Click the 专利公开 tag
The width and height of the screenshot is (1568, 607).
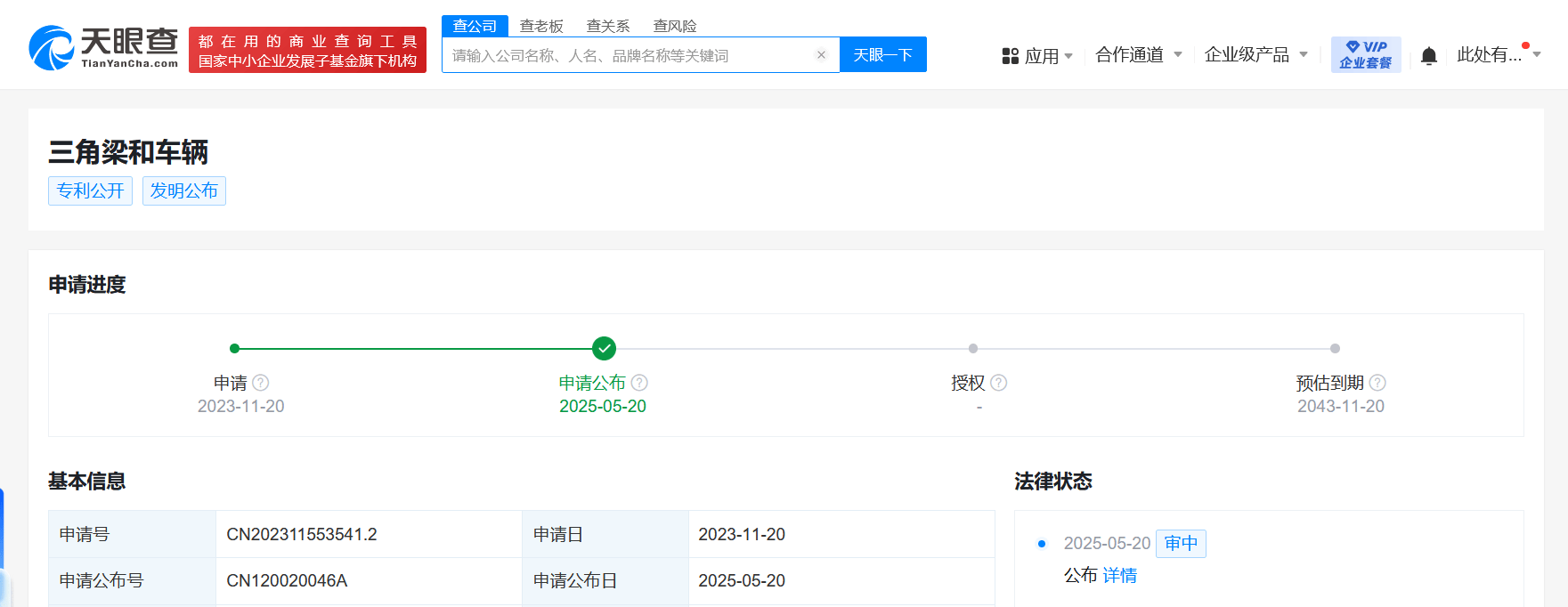coord(90,190)
